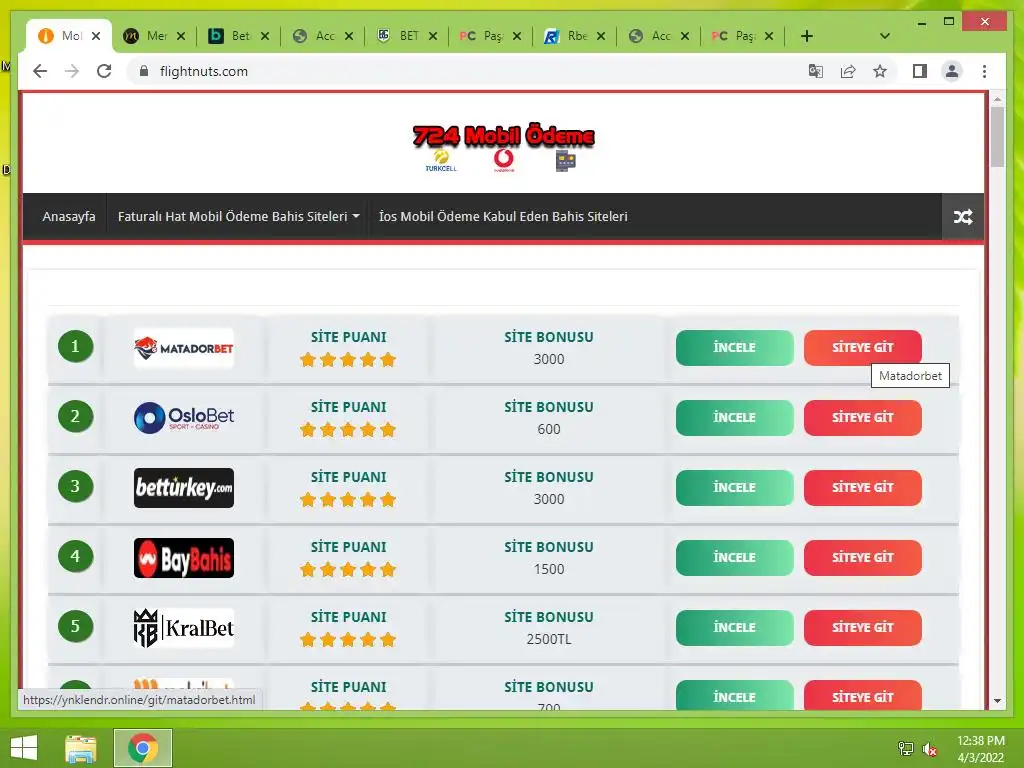Click the Matadorbet five-star rating
The width and height of the screenshot is (1024, 768).
tap(348, 360)
